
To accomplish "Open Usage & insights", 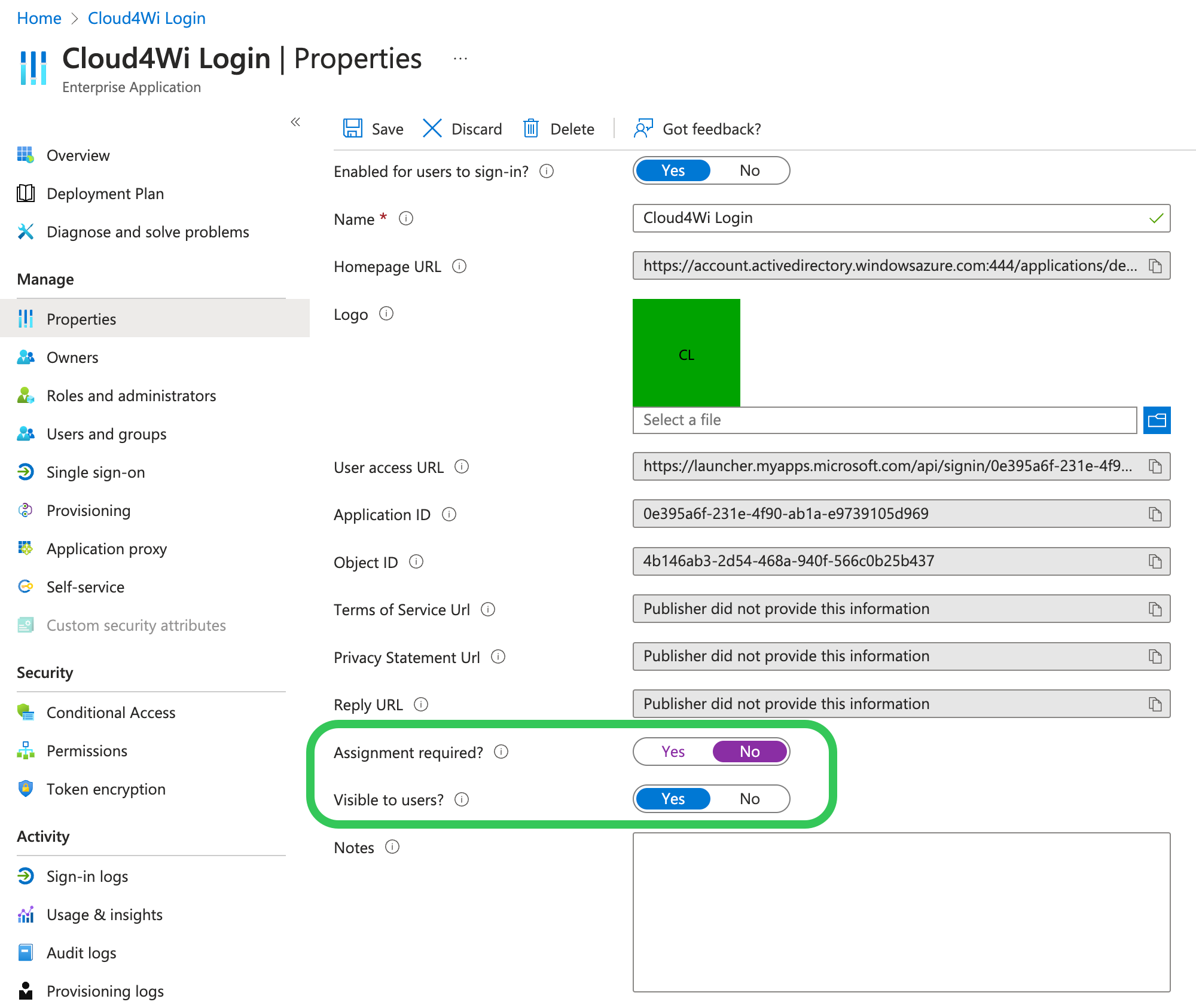I will pyautogui.click(x=154, y=915).
